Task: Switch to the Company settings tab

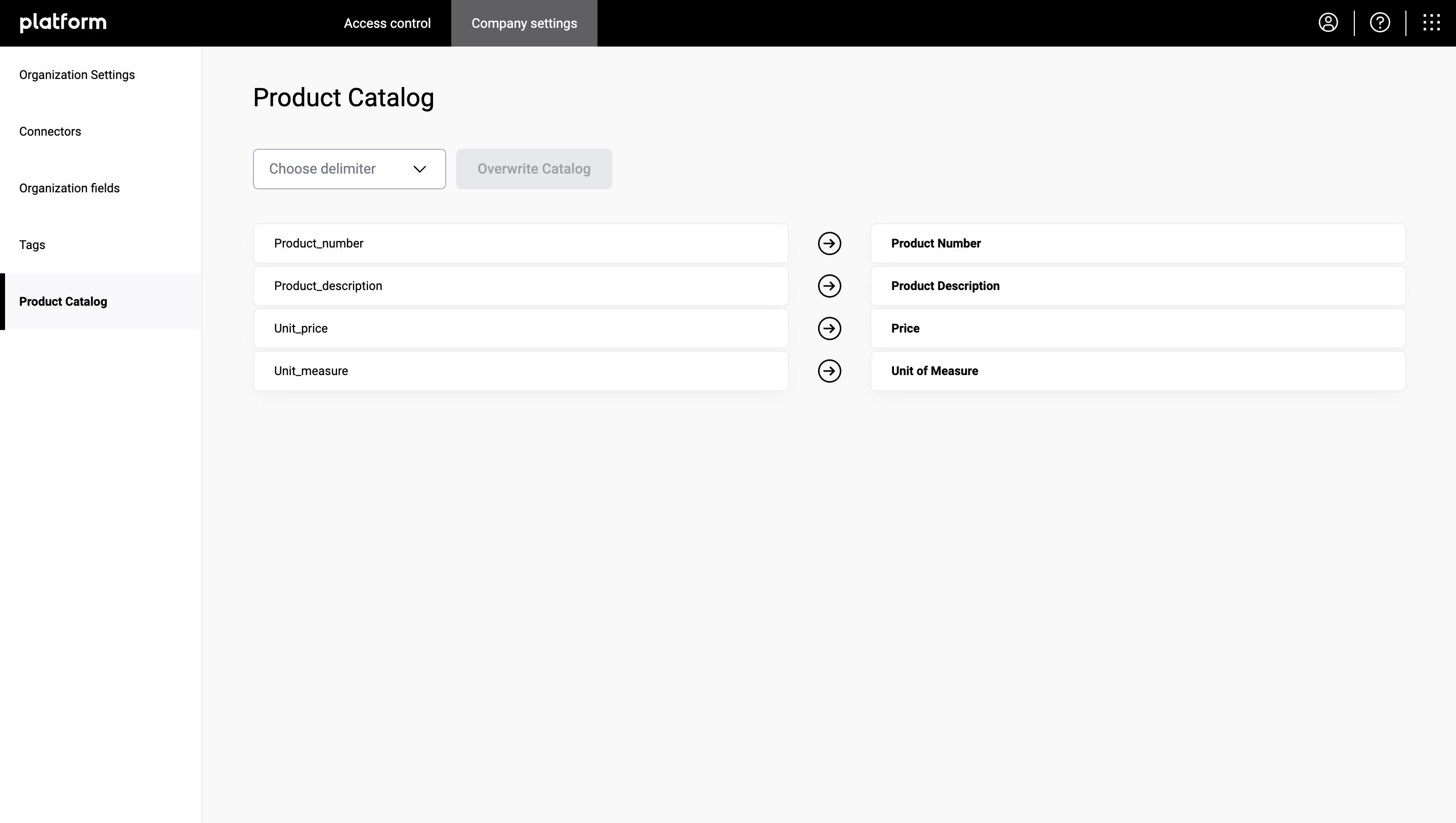Action: click(524, 23)
